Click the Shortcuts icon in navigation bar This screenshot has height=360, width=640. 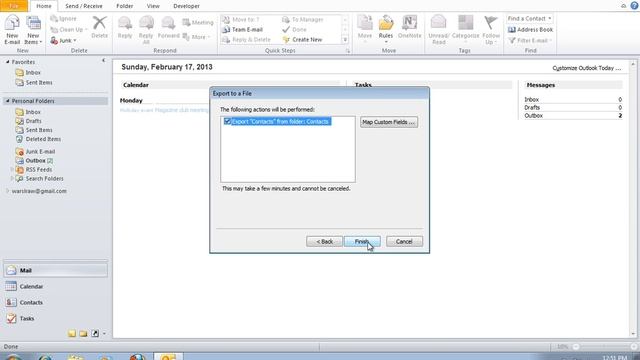[95, 333]
